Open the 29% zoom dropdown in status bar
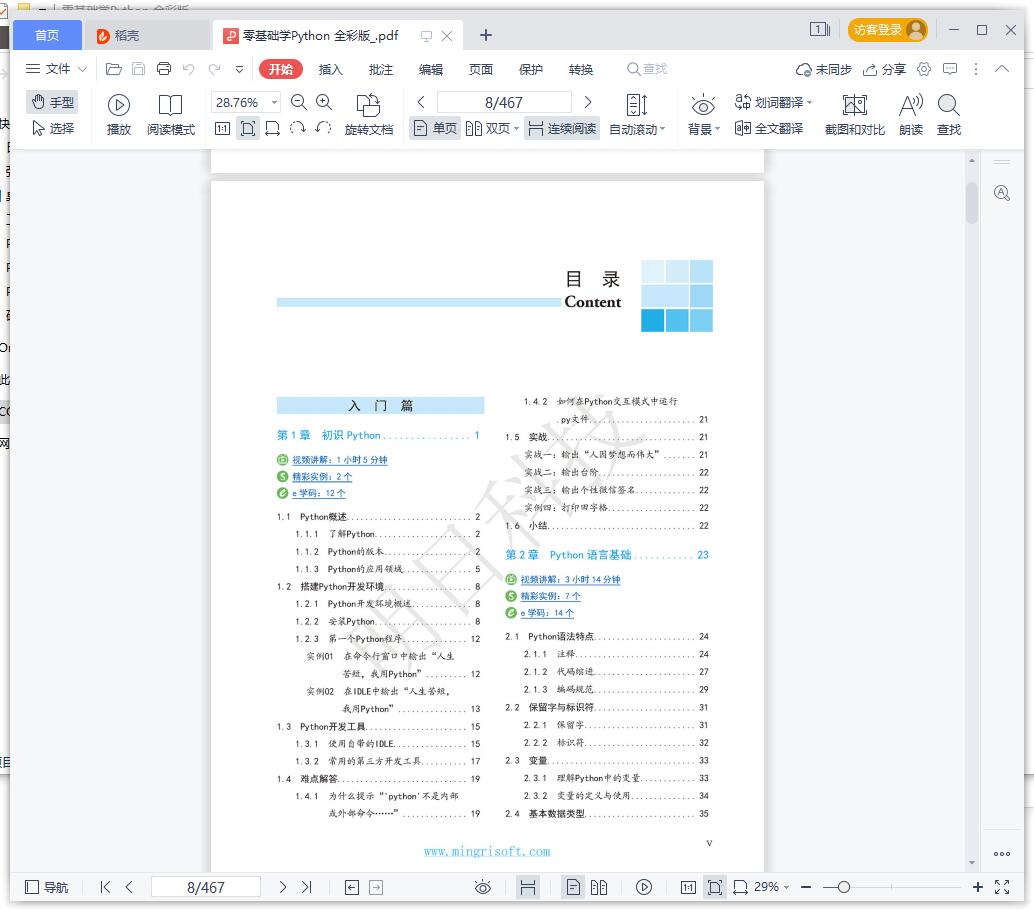 tap(785, 887)
